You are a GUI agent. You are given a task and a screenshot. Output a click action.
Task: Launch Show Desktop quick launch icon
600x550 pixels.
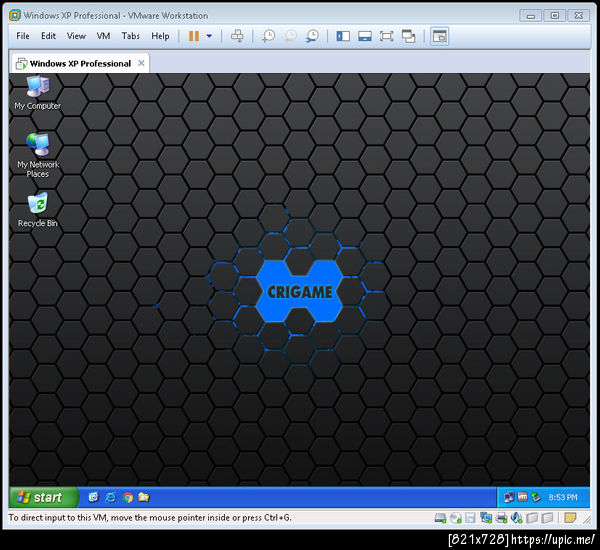pos(93,497)
